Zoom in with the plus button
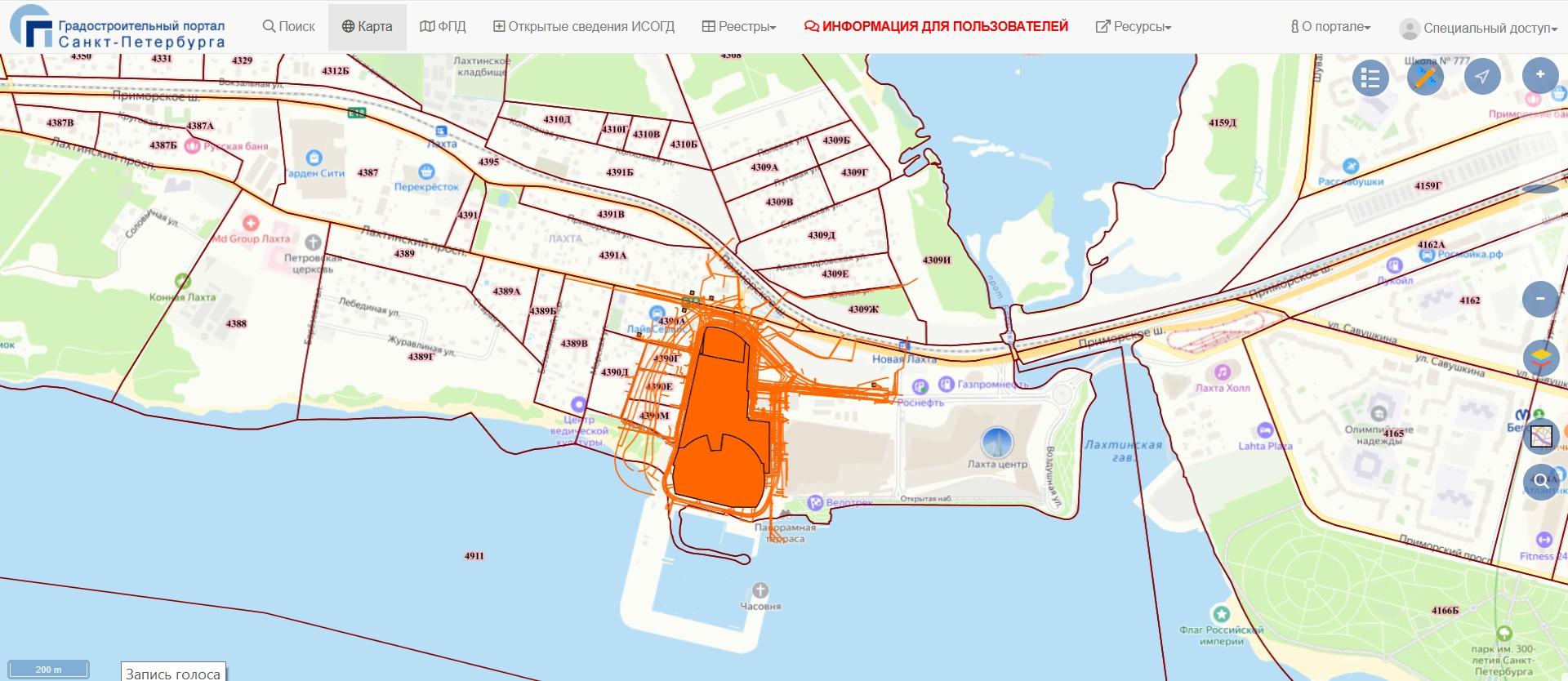1568x681 pixels. pos(1540,75)
